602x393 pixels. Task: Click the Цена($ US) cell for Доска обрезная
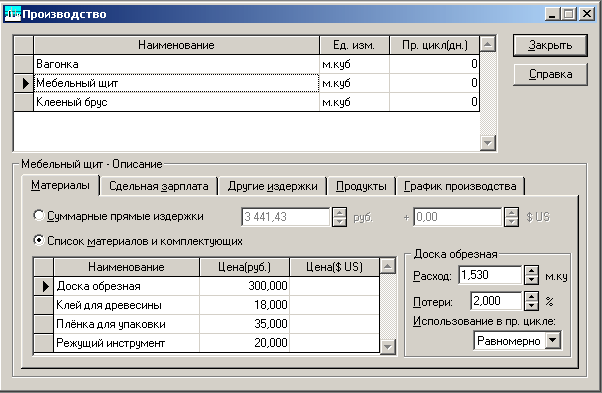coord(334,286)
